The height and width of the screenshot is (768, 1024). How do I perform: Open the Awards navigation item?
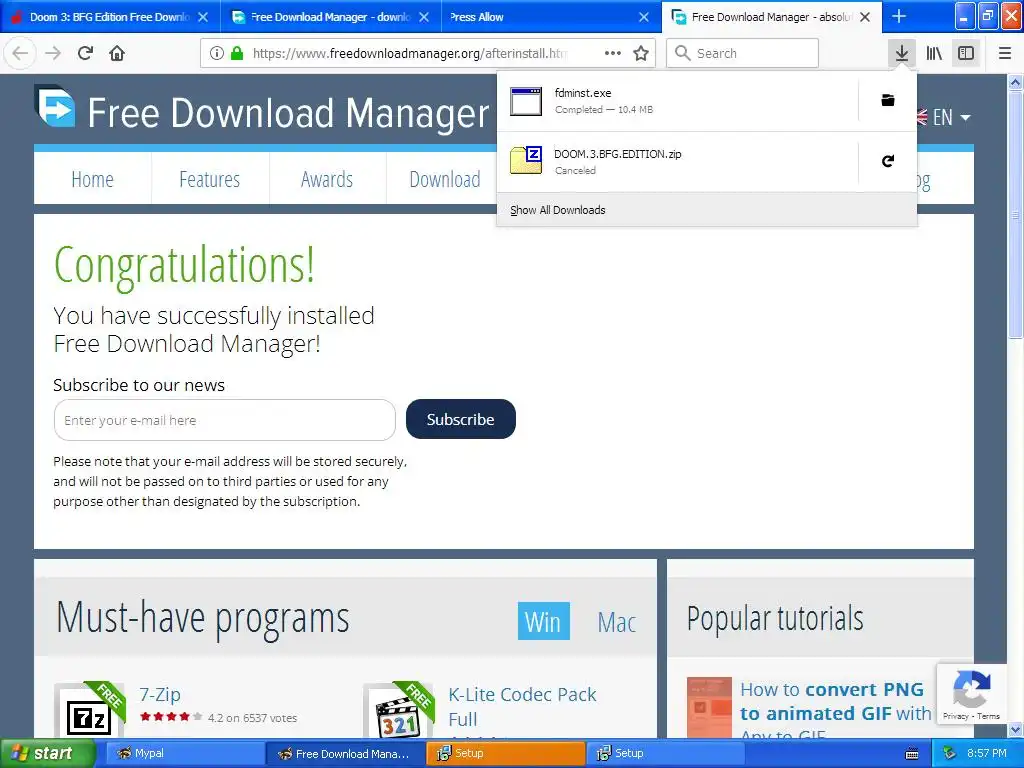(x=327, y=179)
